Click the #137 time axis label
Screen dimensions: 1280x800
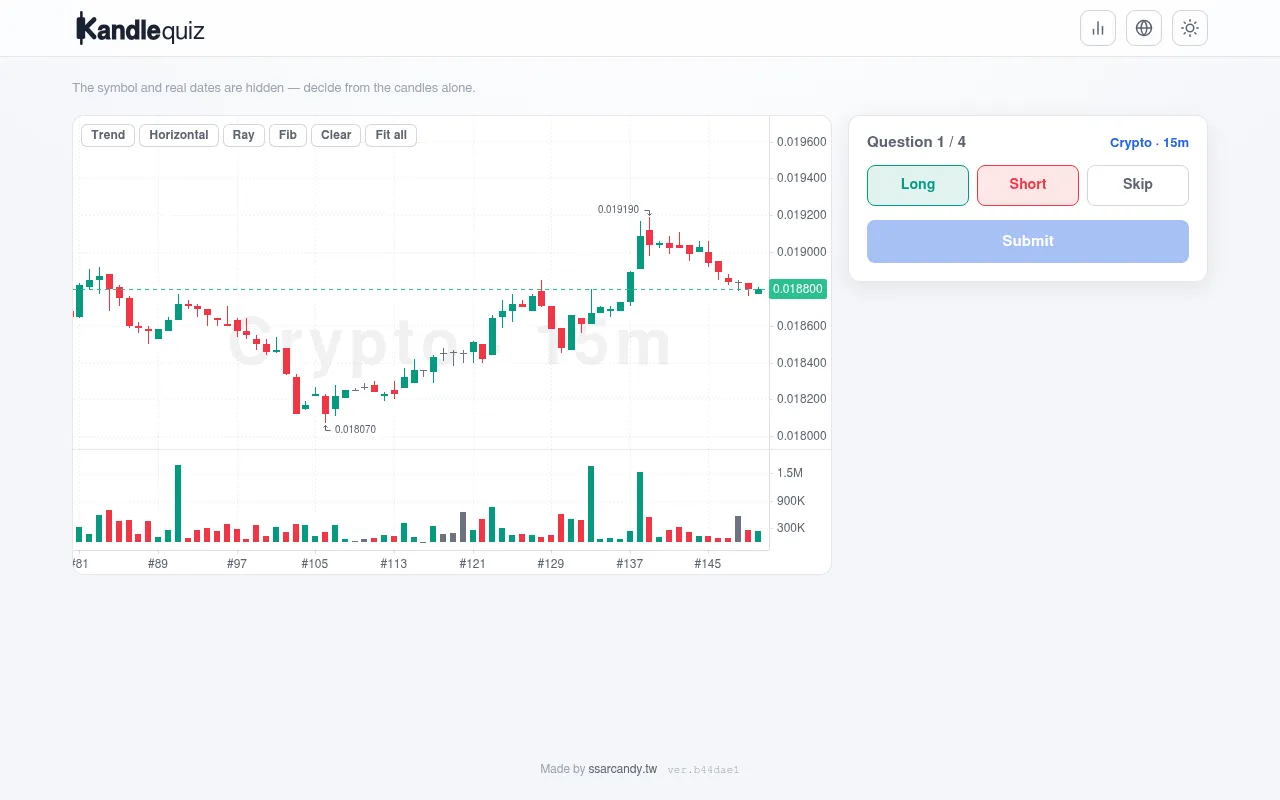point(630,564)
